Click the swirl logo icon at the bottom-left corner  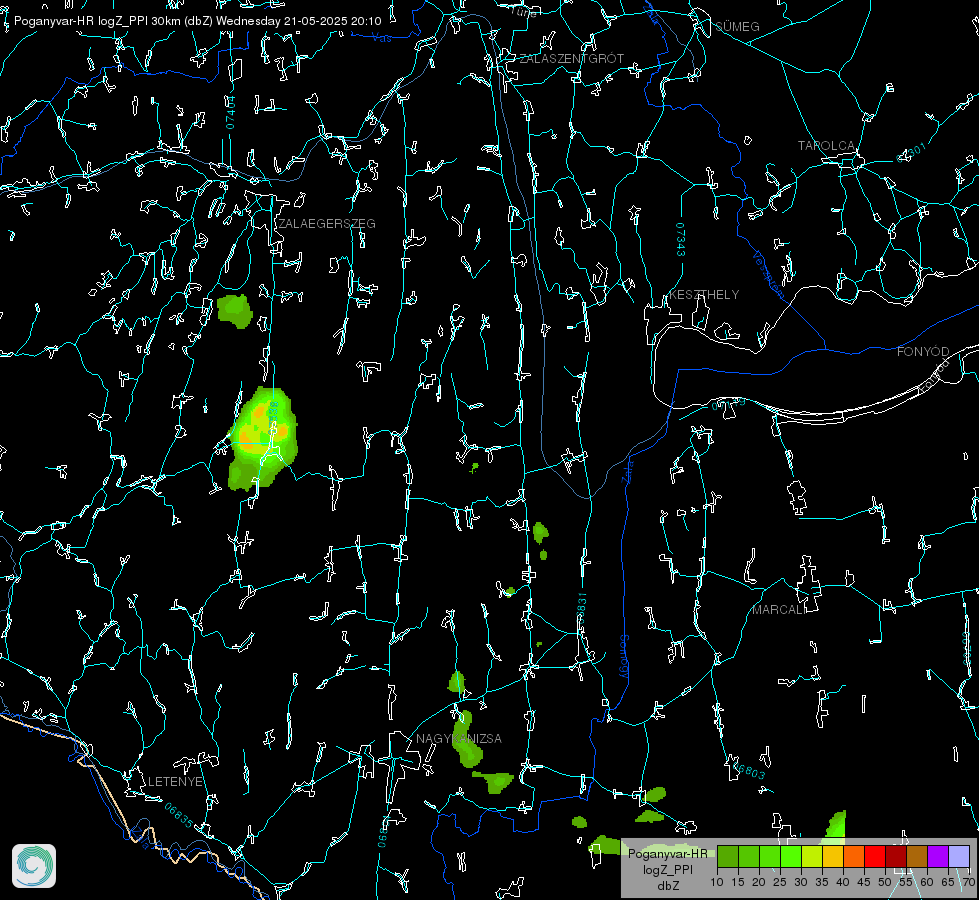(34, 866)
